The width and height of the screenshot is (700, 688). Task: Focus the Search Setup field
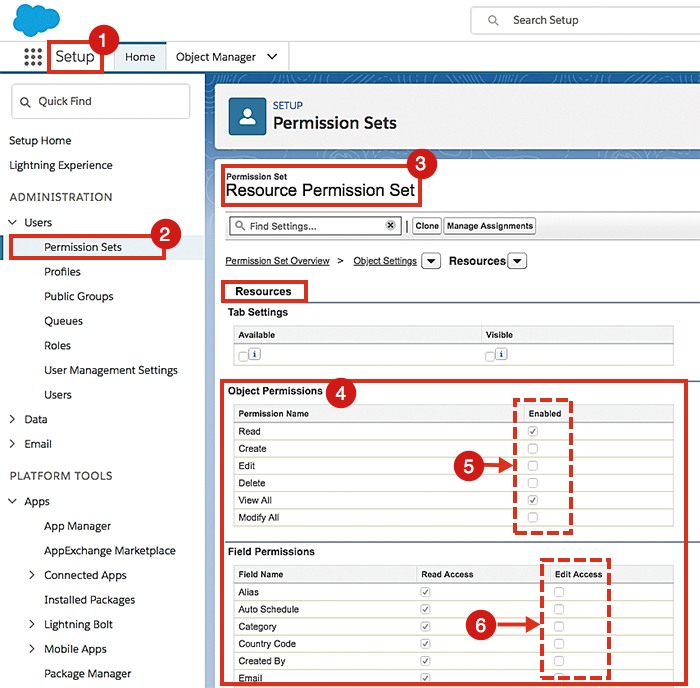(x=585, y=20)
